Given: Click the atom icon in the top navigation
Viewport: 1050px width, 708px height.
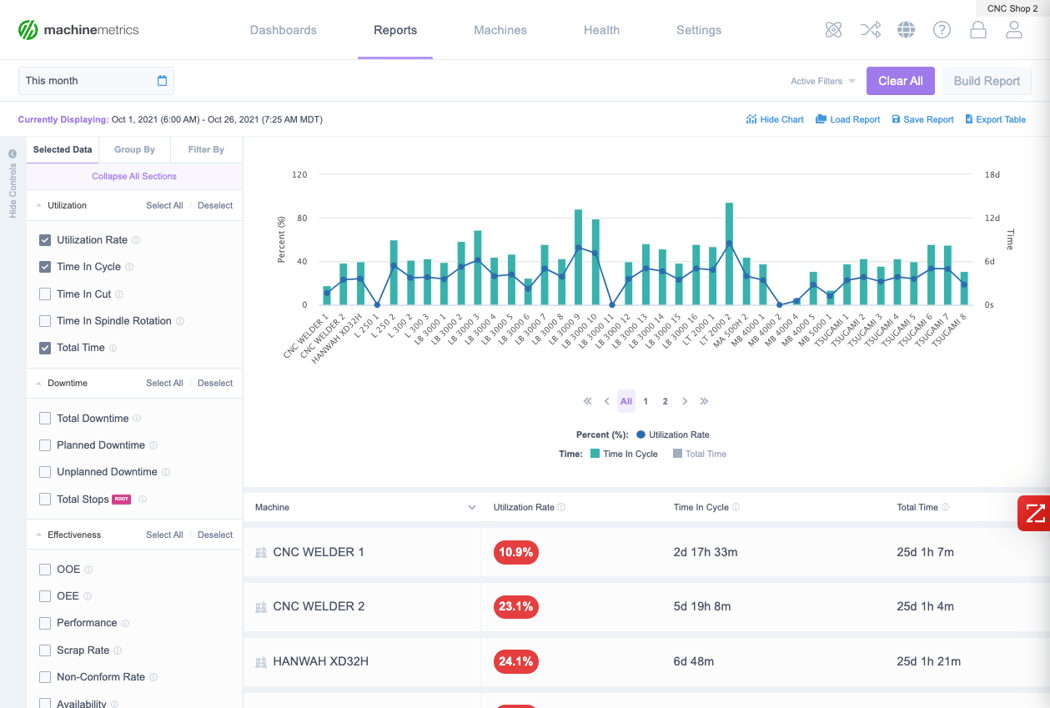Looking at the screenshot, I should 833,30.
